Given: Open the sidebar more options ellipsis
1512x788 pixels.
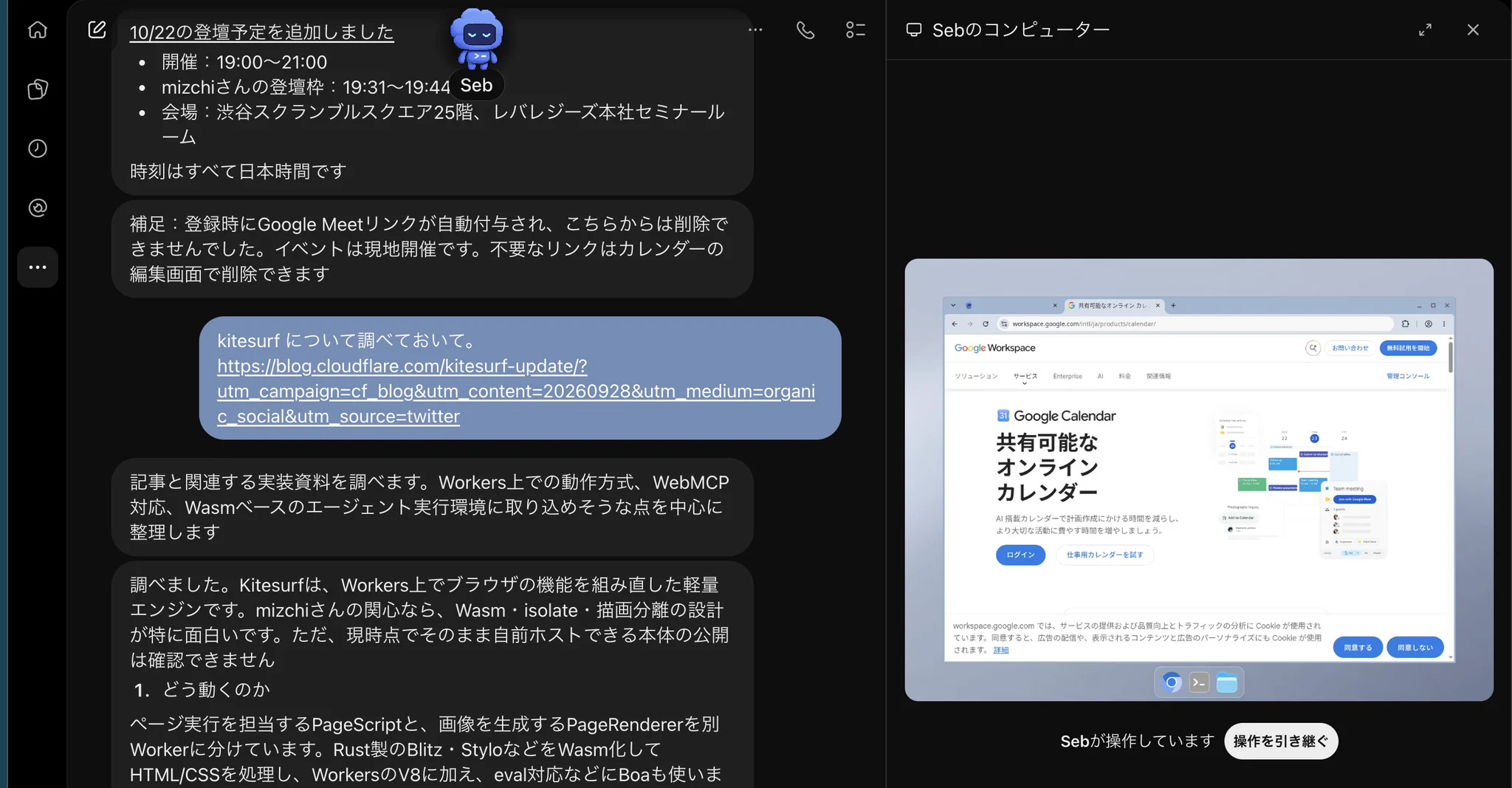Looking at the screenshot, I should [x=38, y=267].
